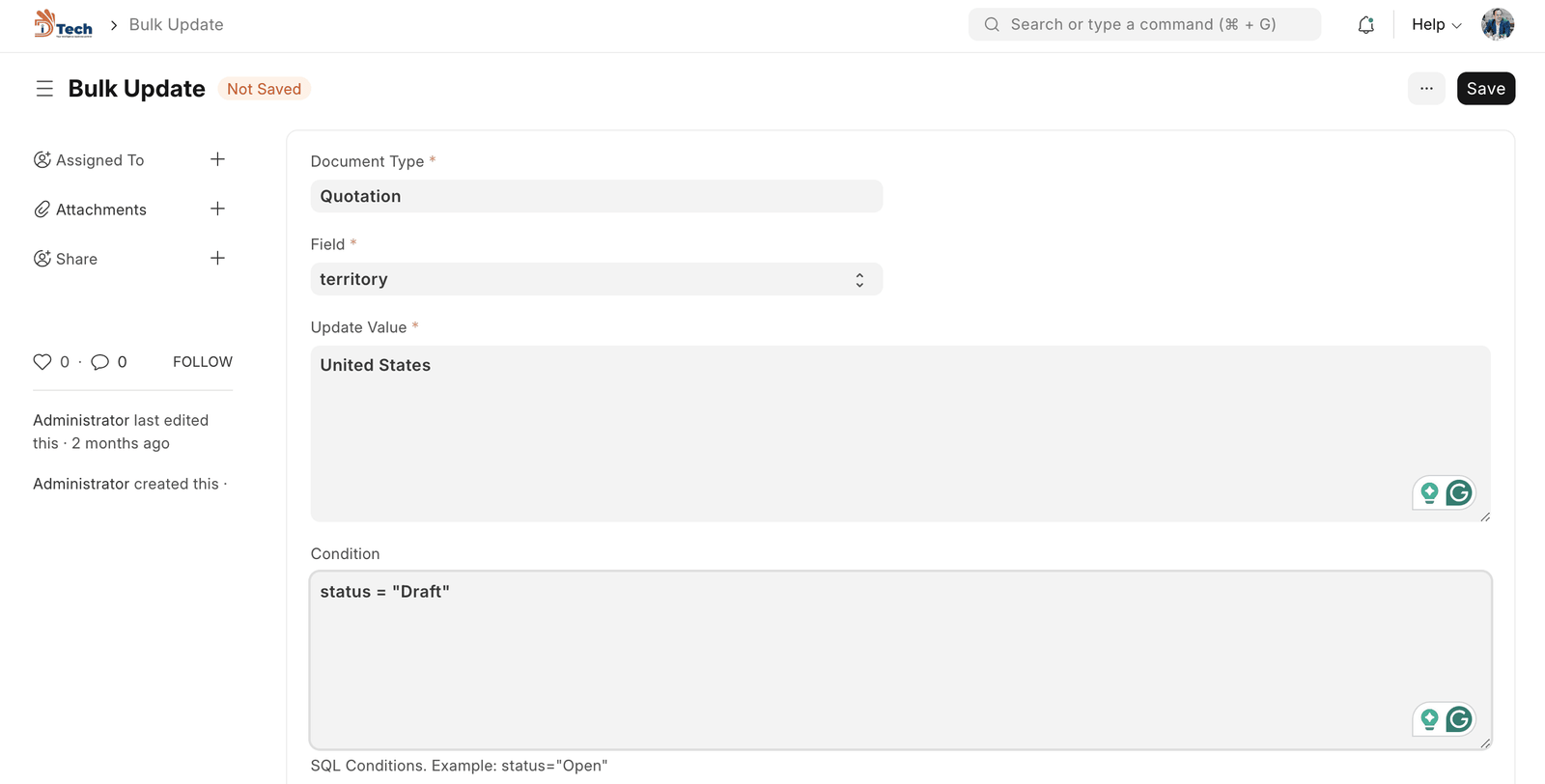Click lightbulb suggestion icon in Condition box
This screenshot has width=1545, height=784.
click(x=1429, y=719)
